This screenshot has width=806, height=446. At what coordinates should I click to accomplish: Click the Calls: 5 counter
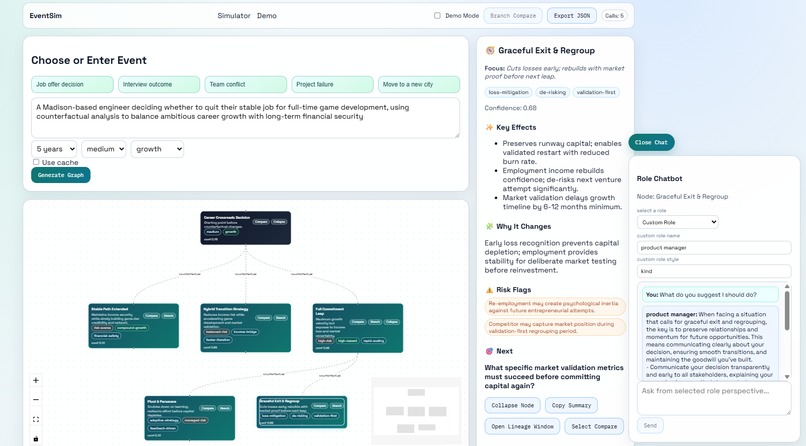pos(614,16)
